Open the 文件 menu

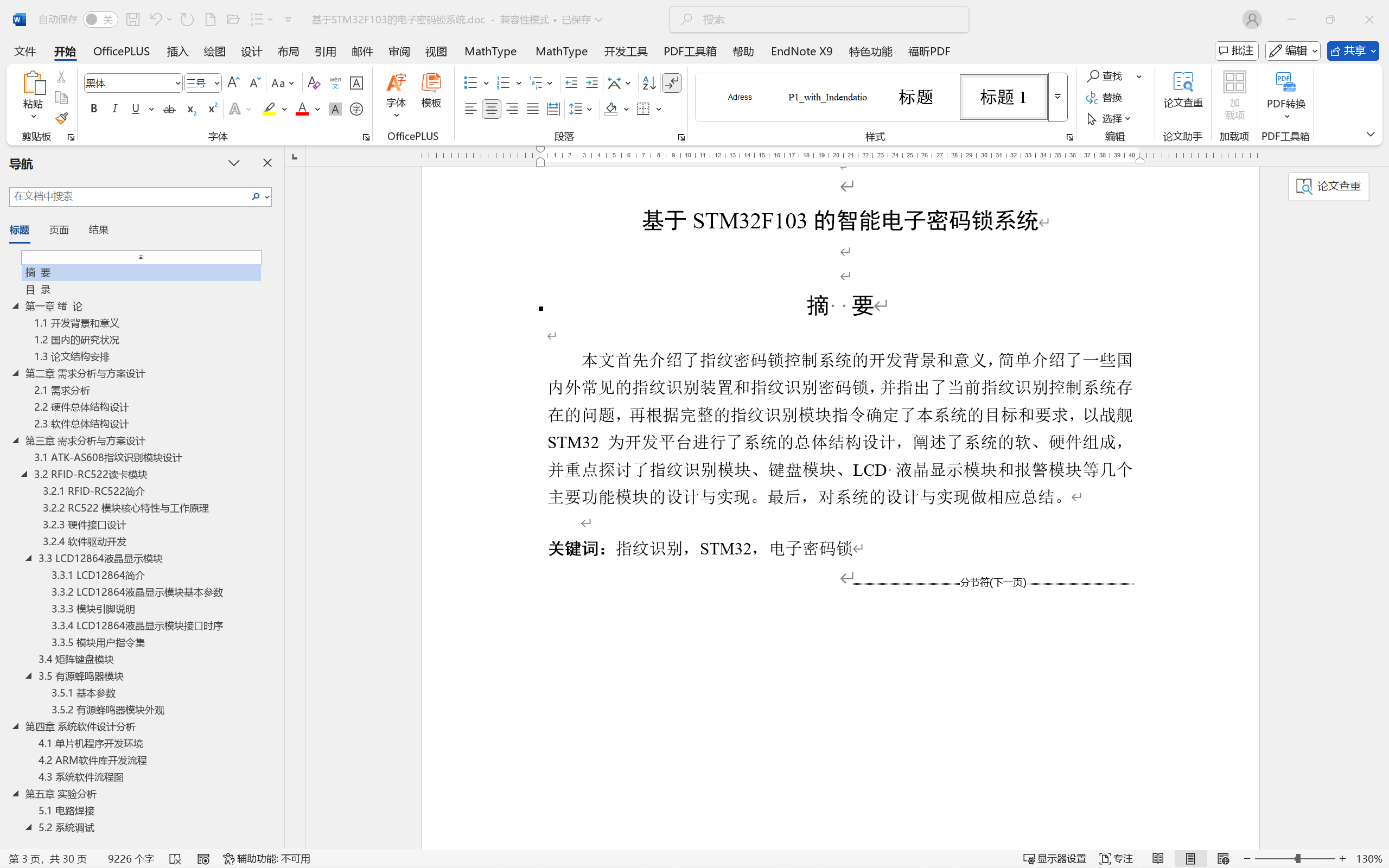[x=24, y=51]
